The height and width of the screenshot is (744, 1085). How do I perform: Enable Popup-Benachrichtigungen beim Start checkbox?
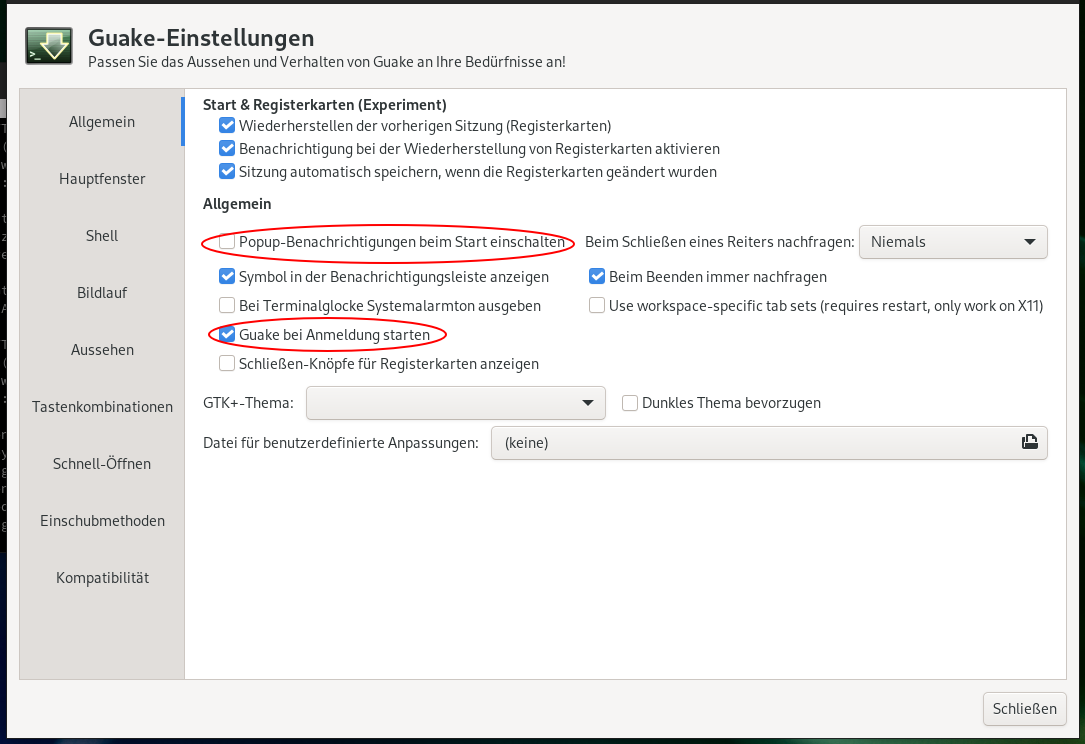coord(227,242)
